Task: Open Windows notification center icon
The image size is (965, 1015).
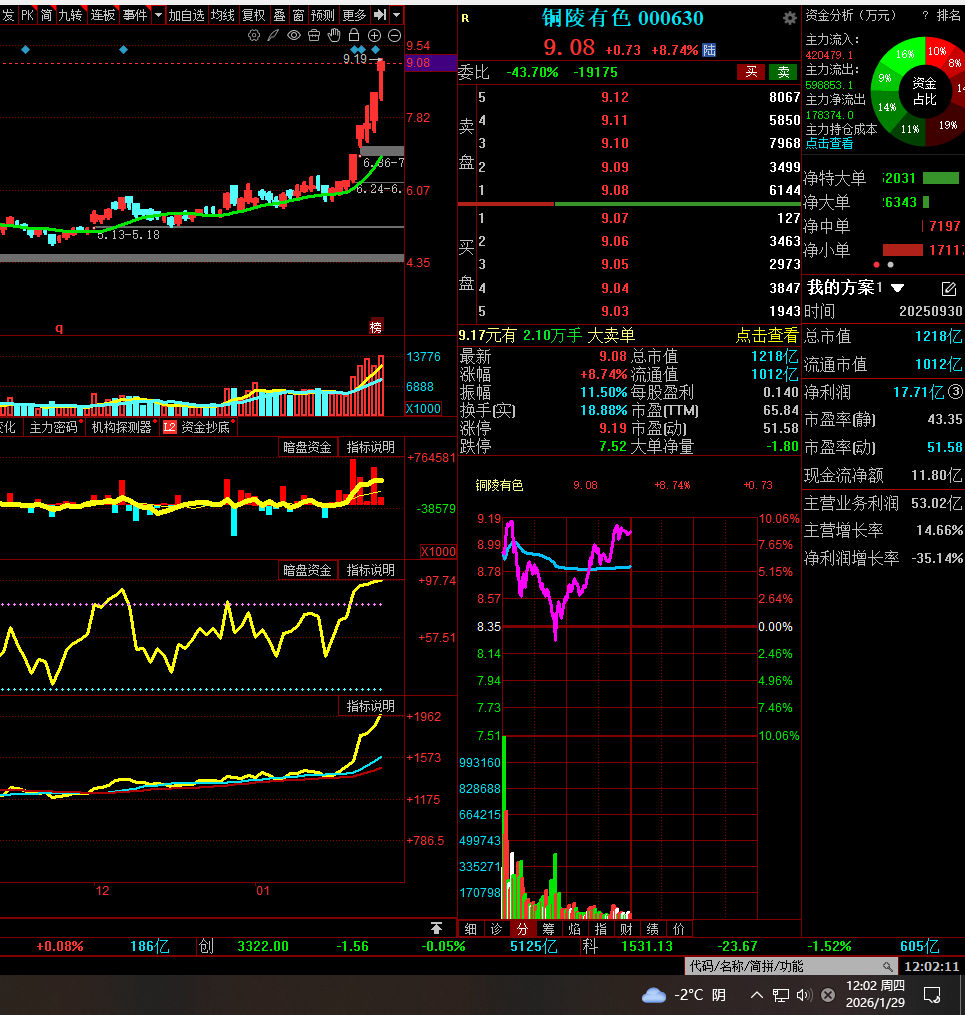Action: coord(932,995)
